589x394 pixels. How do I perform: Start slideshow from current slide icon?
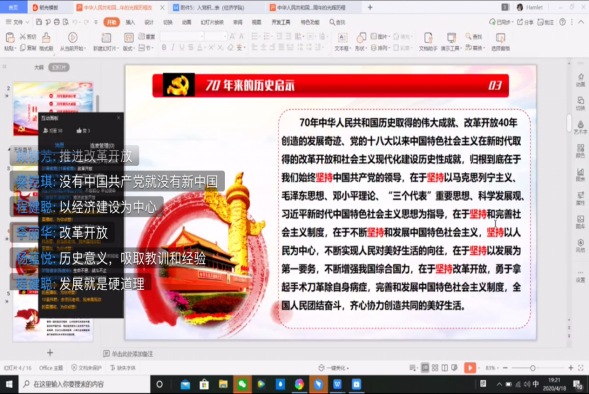pos(72,37)
